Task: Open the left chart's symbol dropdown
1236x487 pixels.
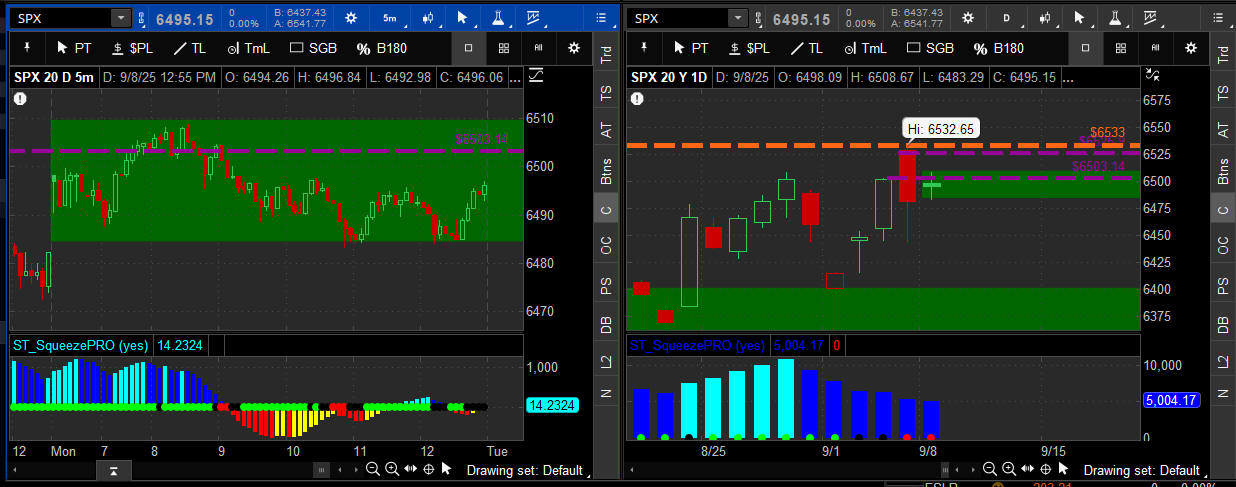Action: (x=121, y=18)
